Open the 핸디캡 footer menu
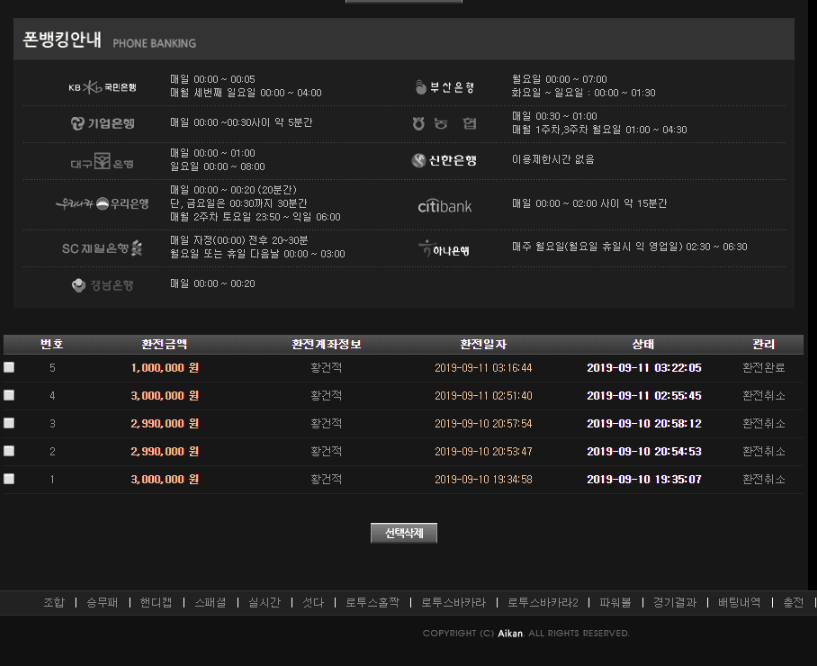 [156, 602]
